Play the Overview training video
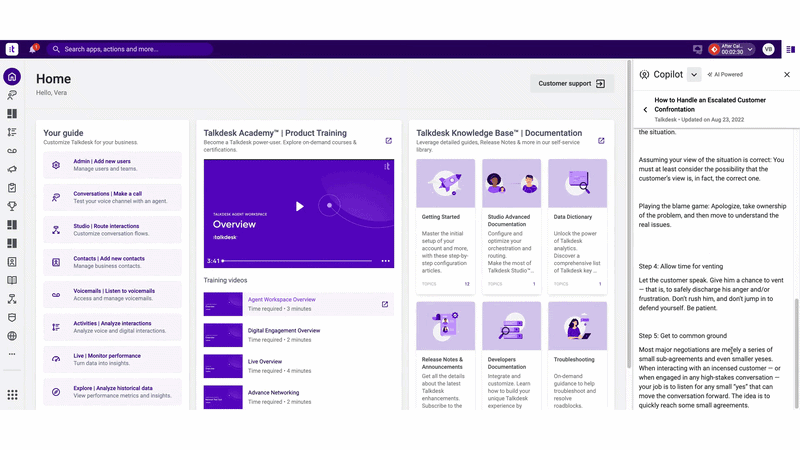This screenshot has width=800, height=450. point(299,206)
